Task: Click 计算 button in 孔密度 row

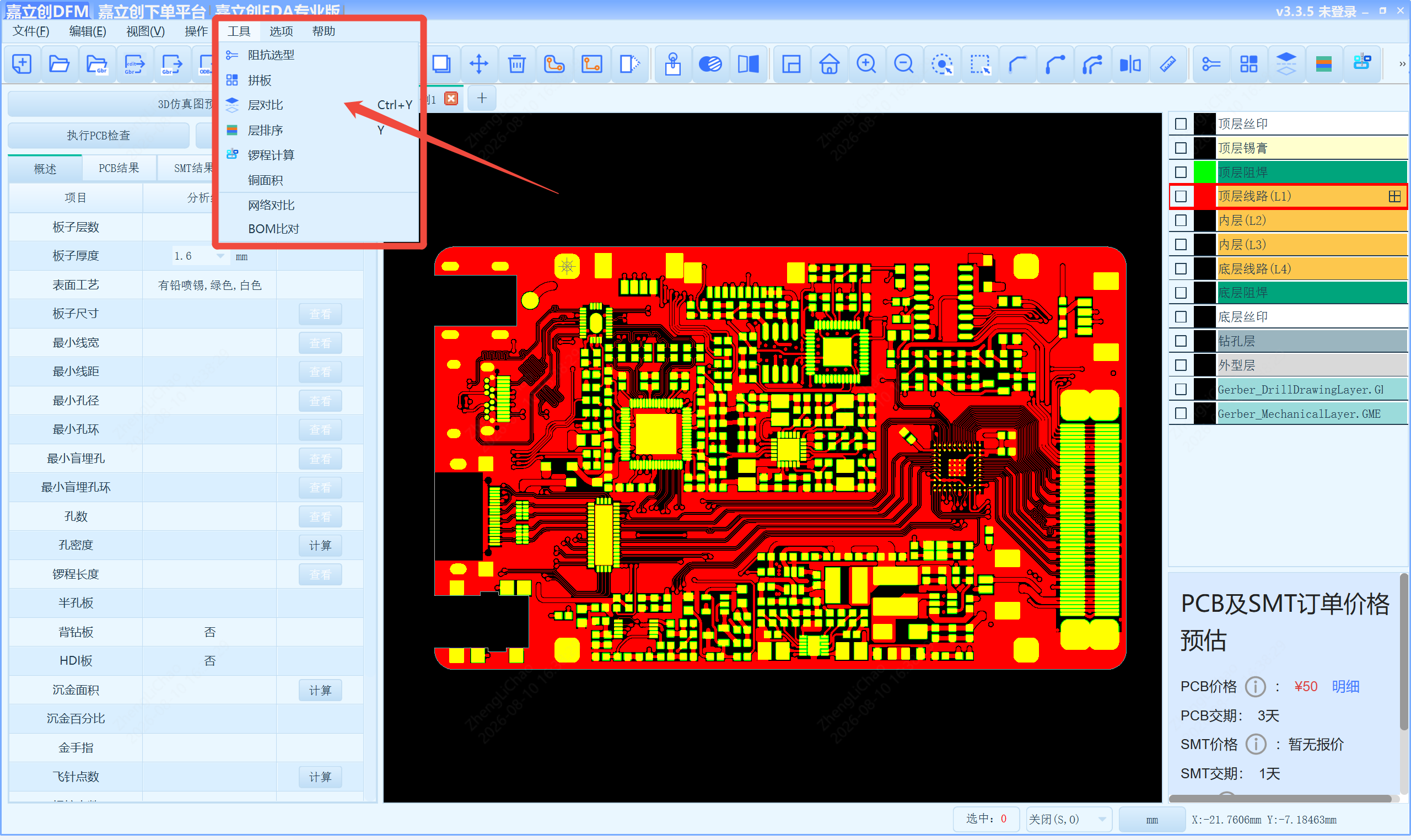Action: tap(320, 546)
